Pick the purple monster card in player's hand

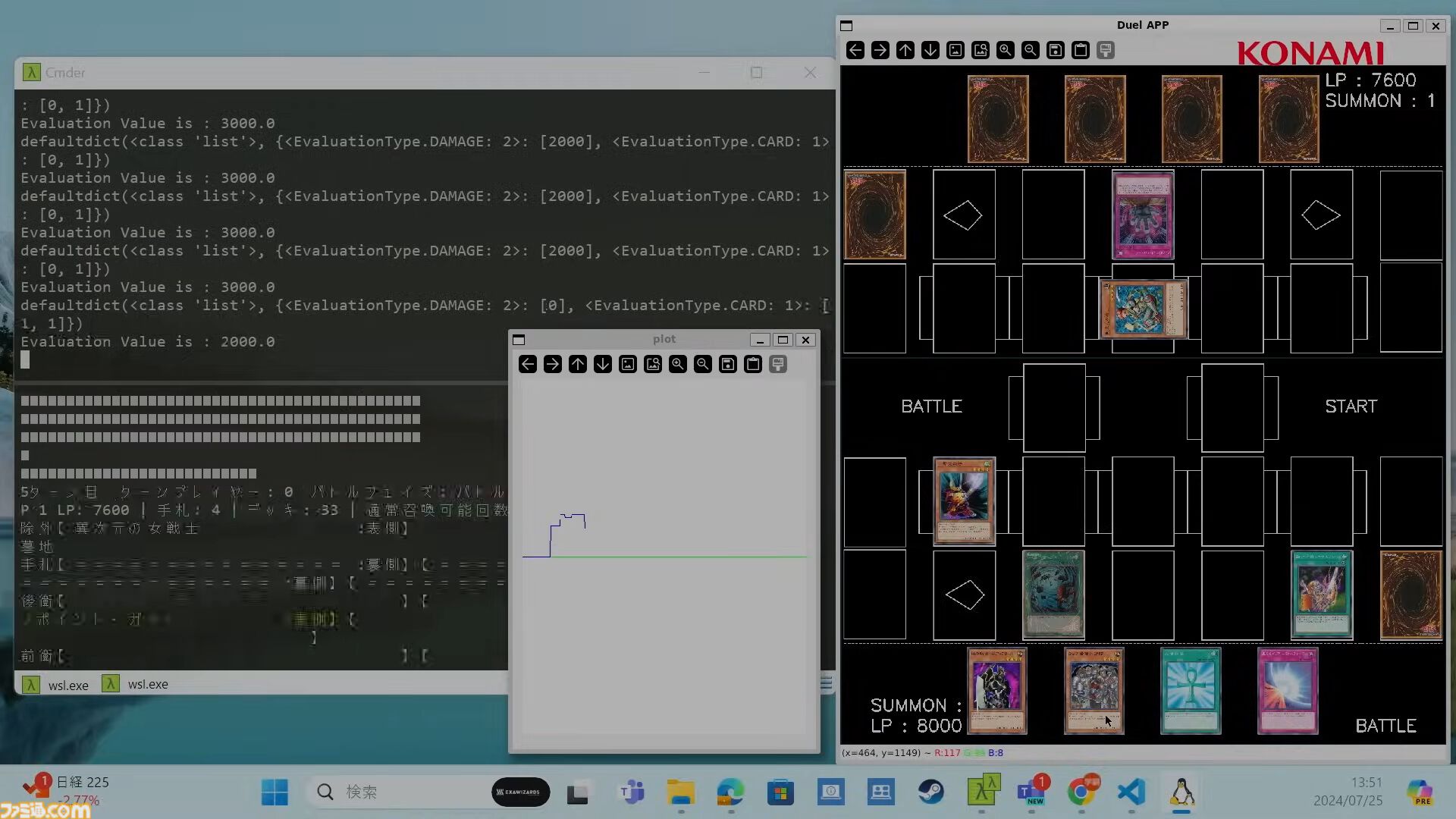(997, 691)
